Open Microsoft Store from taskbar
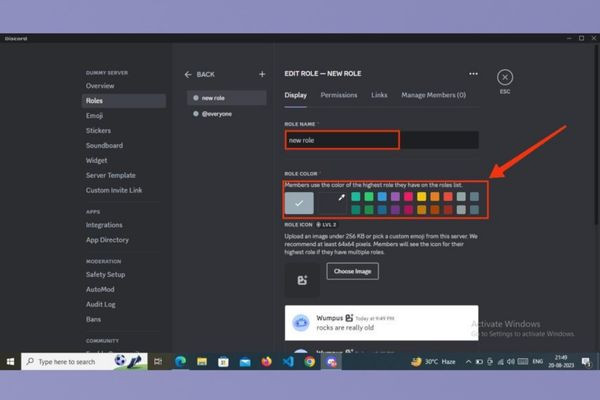This screenshot has width=600, height=400. pos(223,361)
